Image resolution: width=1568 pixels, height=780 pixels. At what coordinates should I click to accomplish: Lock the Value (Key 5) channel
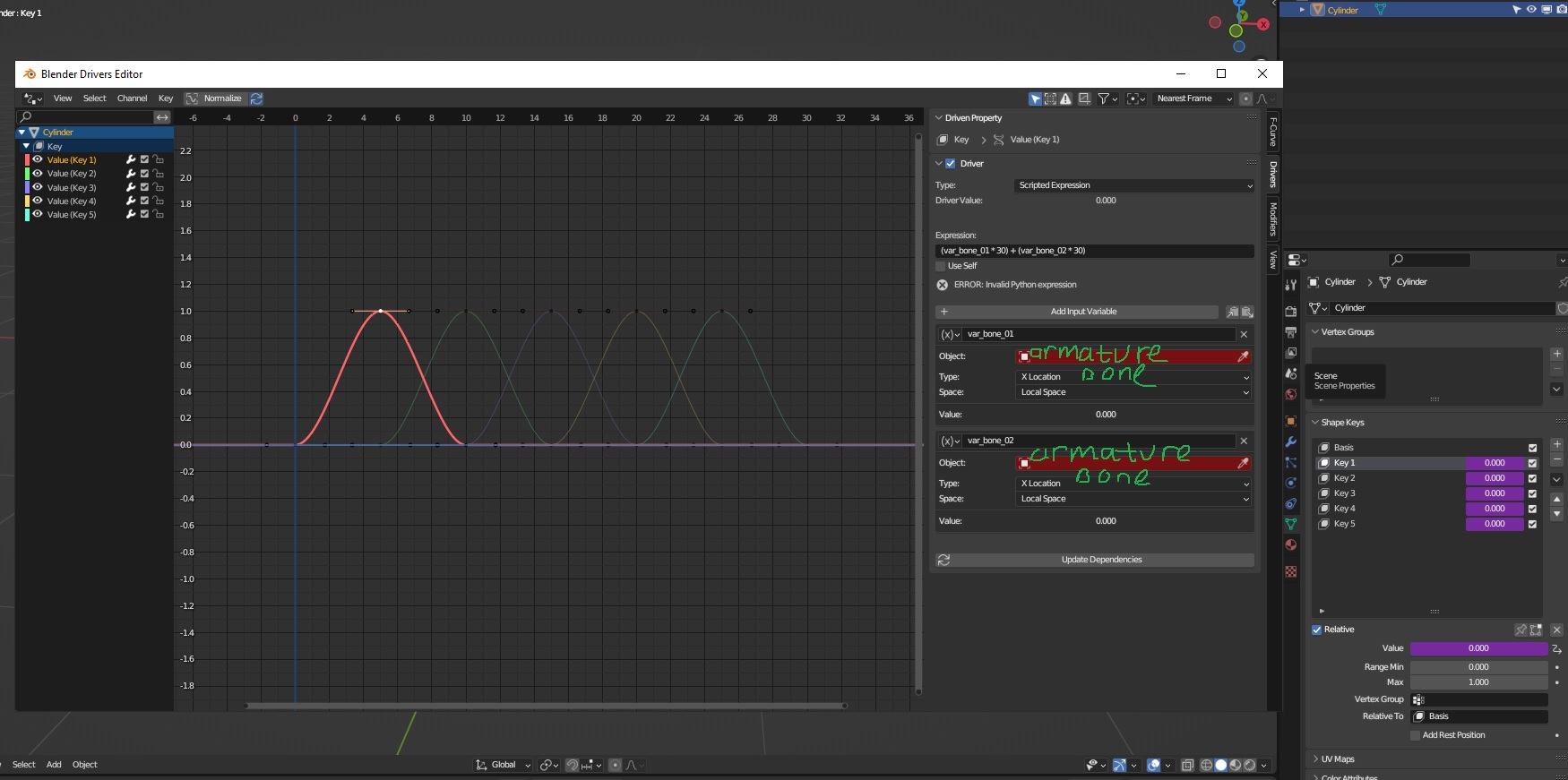(x=158, y=215)
